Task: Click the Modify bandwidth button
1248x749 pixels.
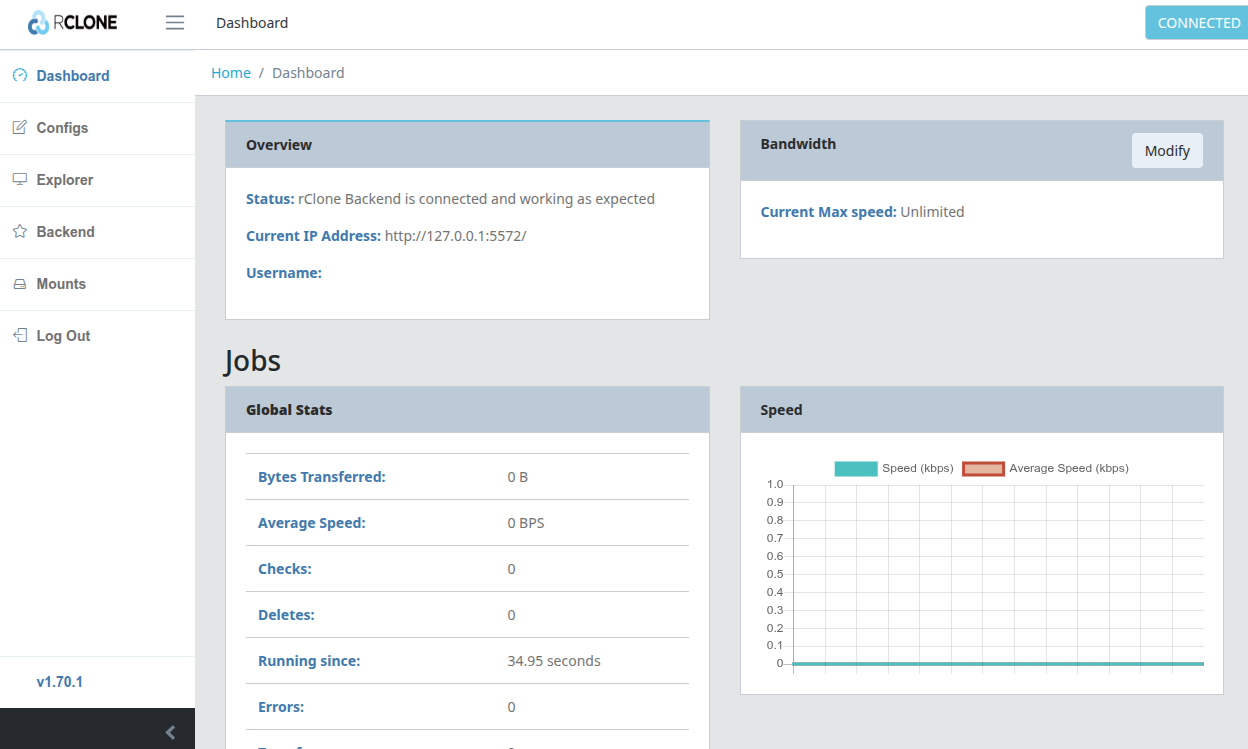Action: [x=1167, y=150]
